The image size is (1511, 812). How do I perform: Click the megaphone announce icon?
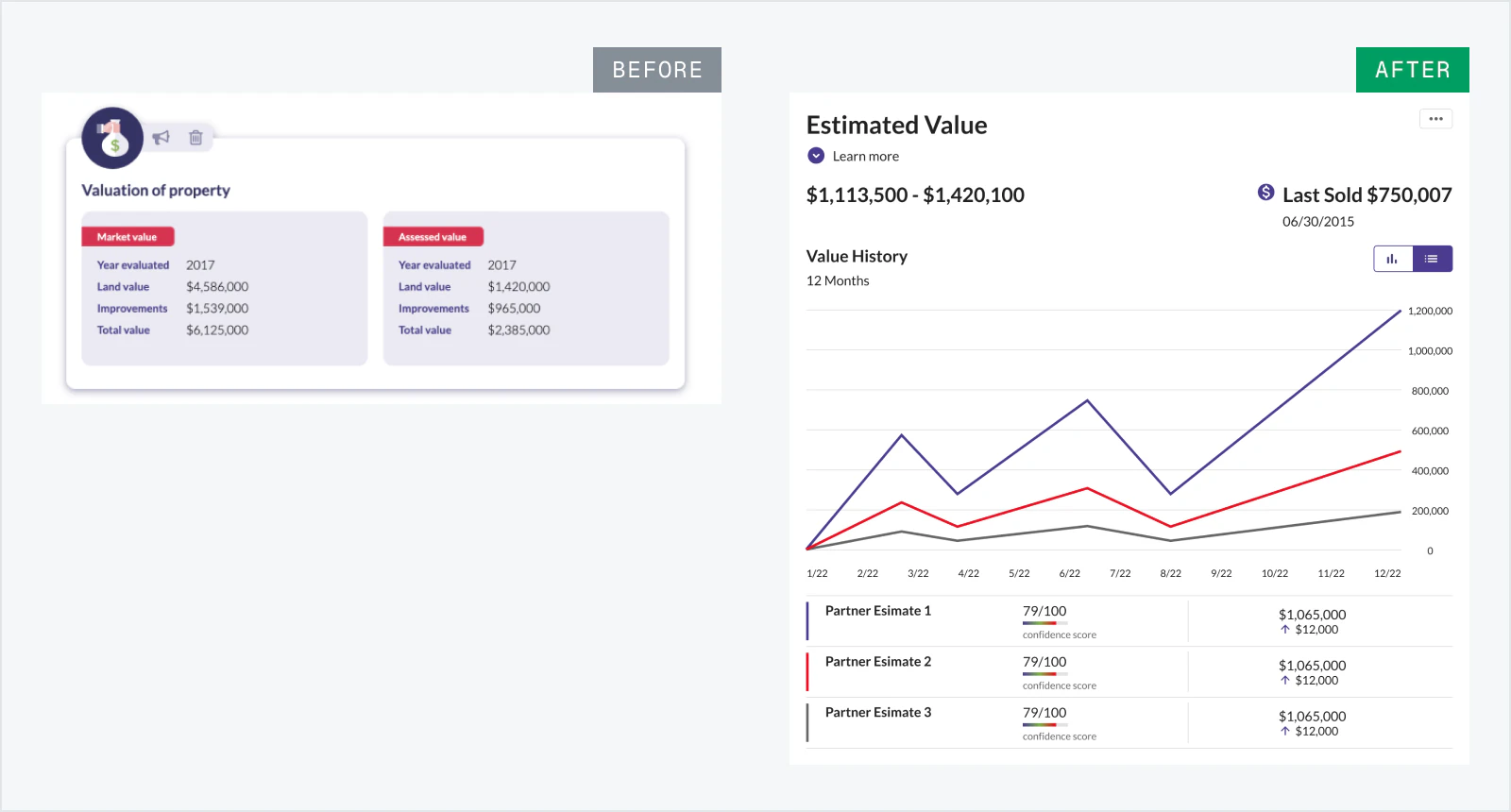point(161,138)
